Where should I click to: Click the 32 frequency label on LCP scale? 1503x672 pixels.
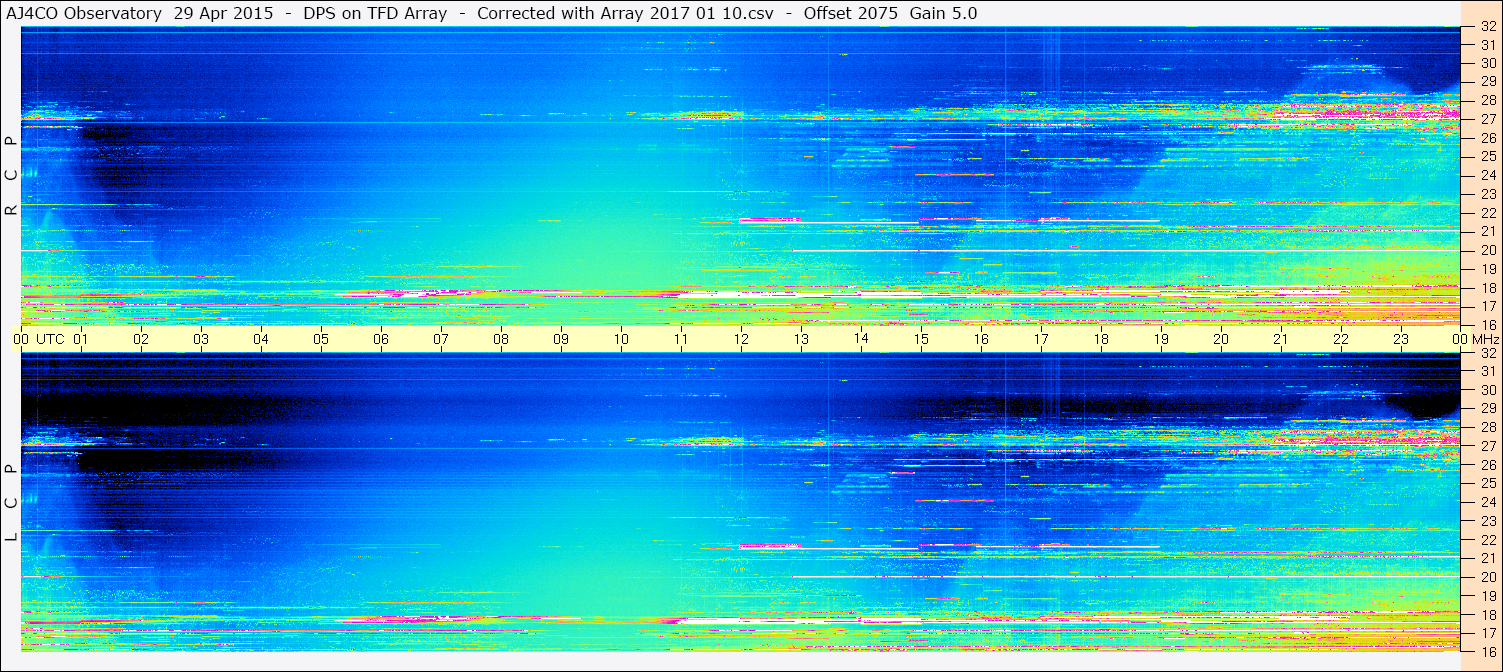pos(1488,353)
